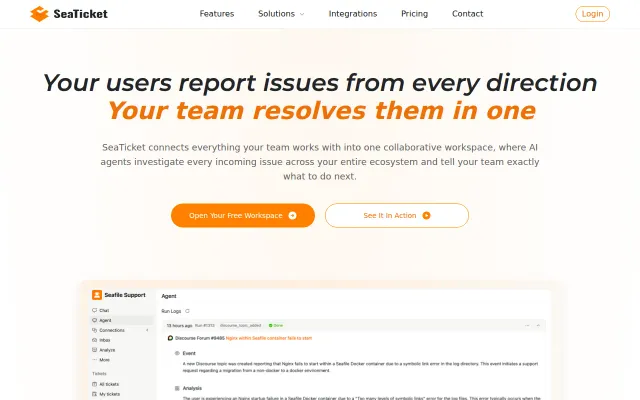Click the SeaTicket brand name
This screenshot has width=640, height=400.
(x=80, y=14)
